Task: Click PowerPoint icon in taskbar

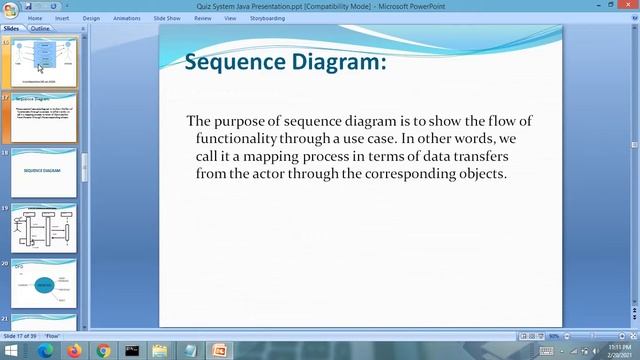Action: coord(219,351)
